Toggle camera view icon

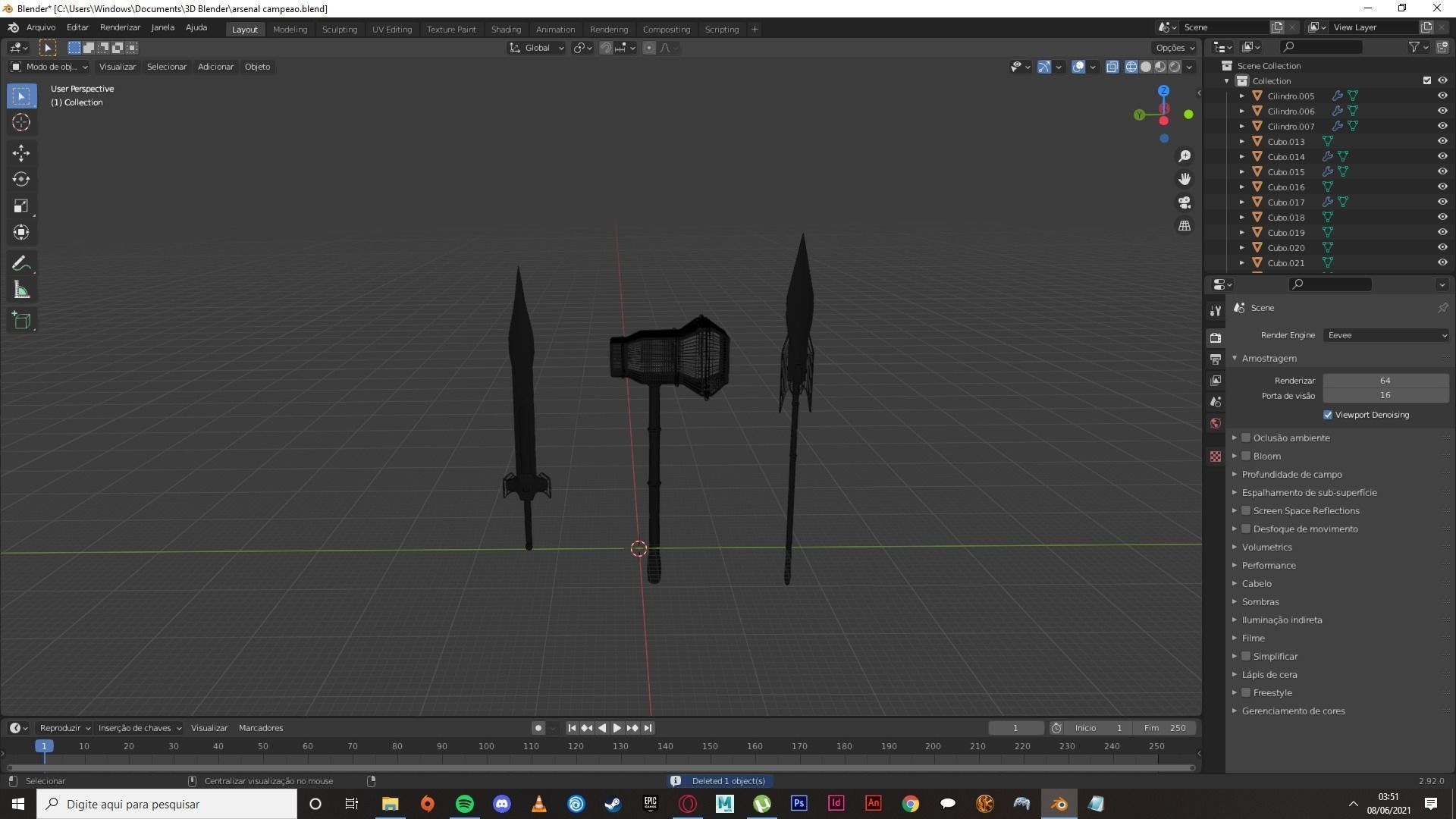pyautogui.click(x=1185, y=202)
